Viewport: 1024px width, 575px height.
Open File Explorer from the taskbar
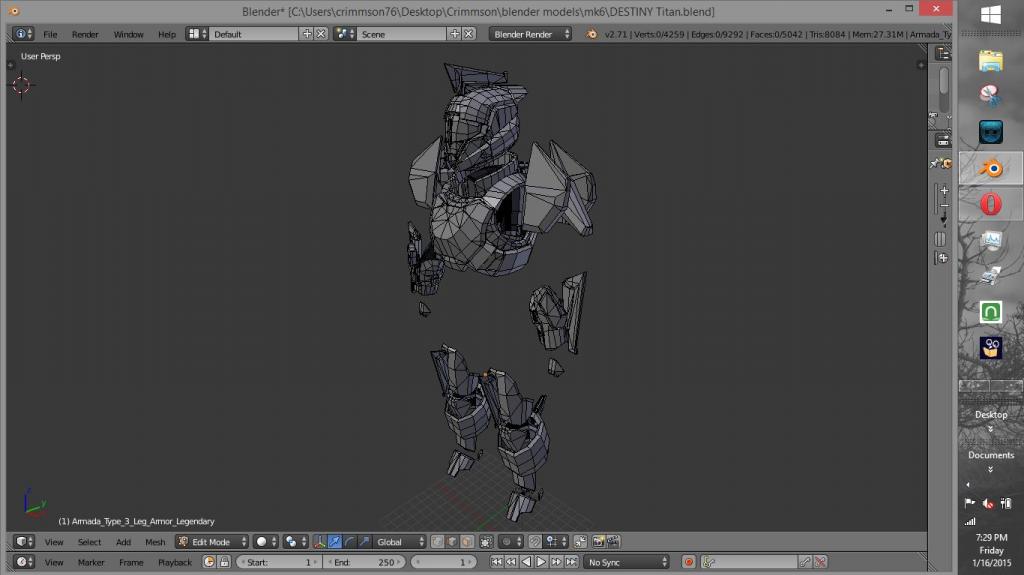click(991, 61)
